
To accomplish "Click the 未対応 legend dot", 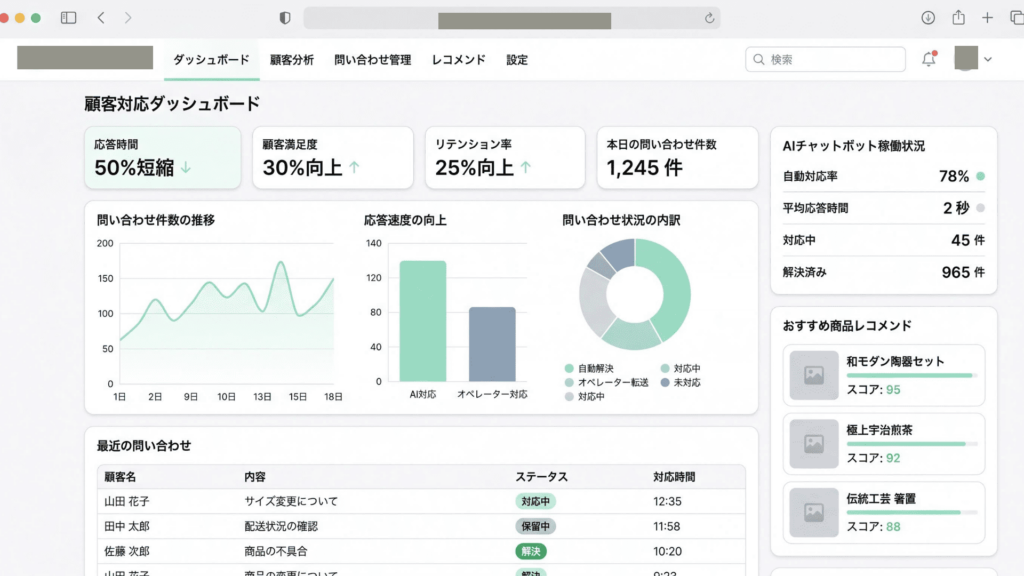I will (665, 383).
